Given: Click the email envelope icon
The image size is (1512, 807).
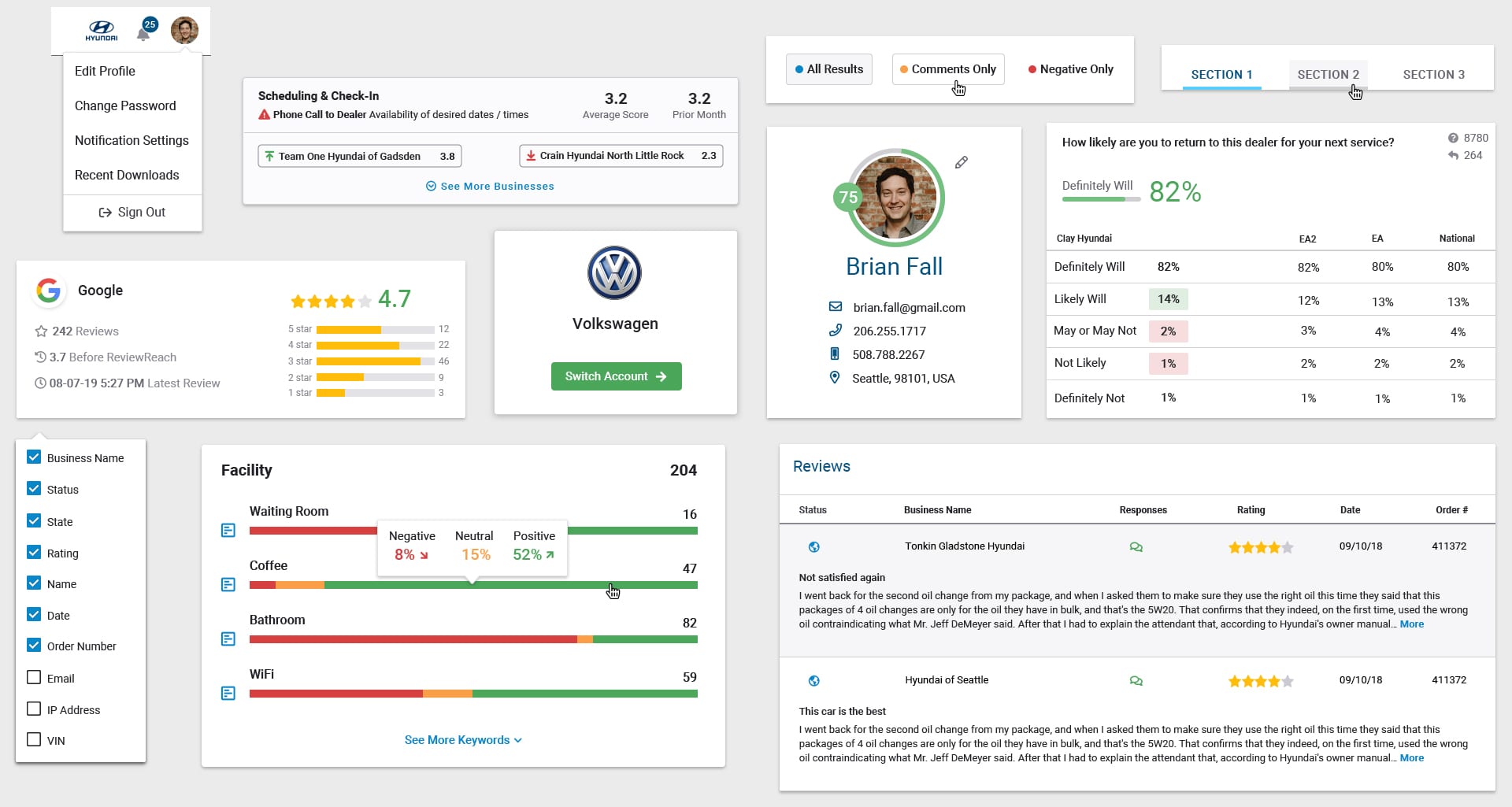Looking at the screenshot, I should (x=835, y=307).
